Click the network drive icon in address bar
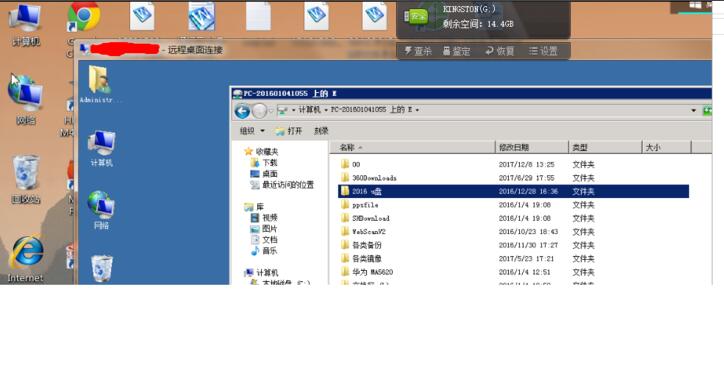 click(283, 110)
